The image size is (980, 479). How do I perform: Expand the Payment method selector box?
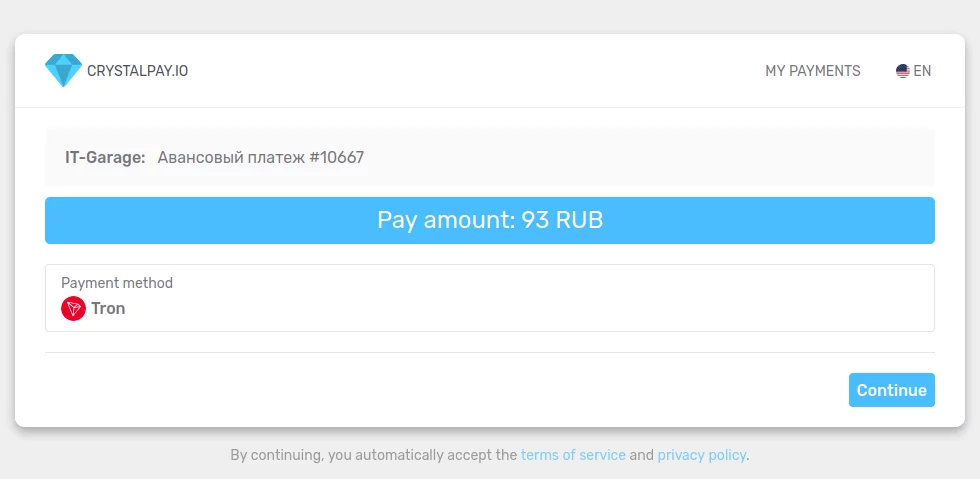489,298
